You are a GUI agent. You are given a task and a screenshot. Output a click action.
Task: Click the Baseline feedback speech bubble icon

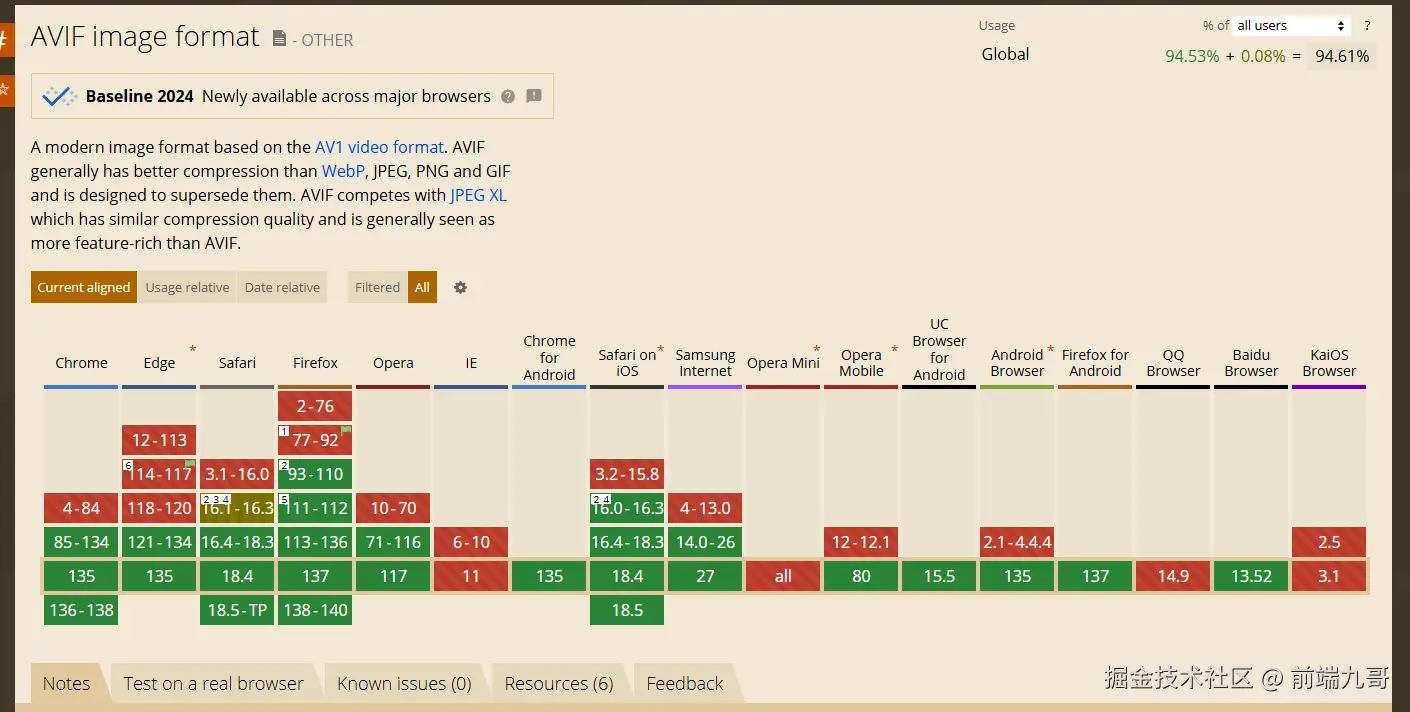(x=534, y=96)
